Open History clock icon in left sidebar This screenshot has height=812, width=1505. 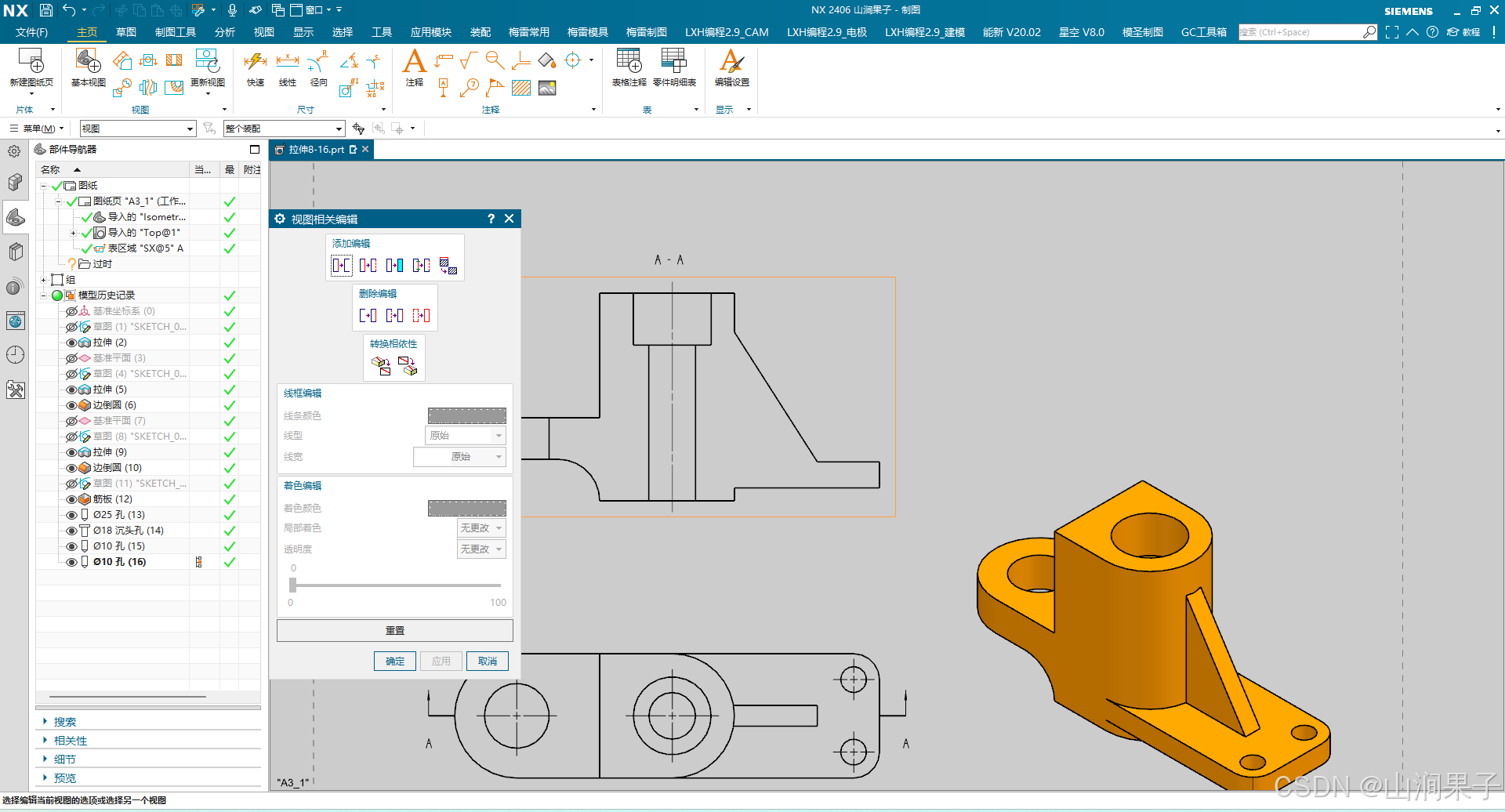(15, 355)
